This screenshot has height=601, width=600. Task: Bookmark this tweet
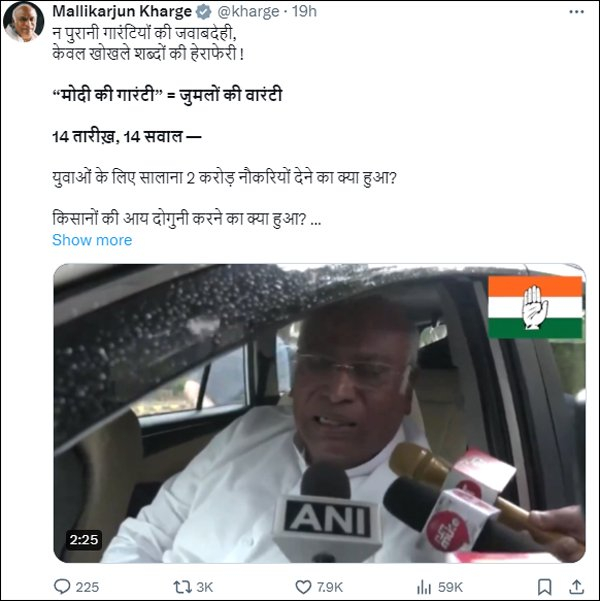click(544, 586)
